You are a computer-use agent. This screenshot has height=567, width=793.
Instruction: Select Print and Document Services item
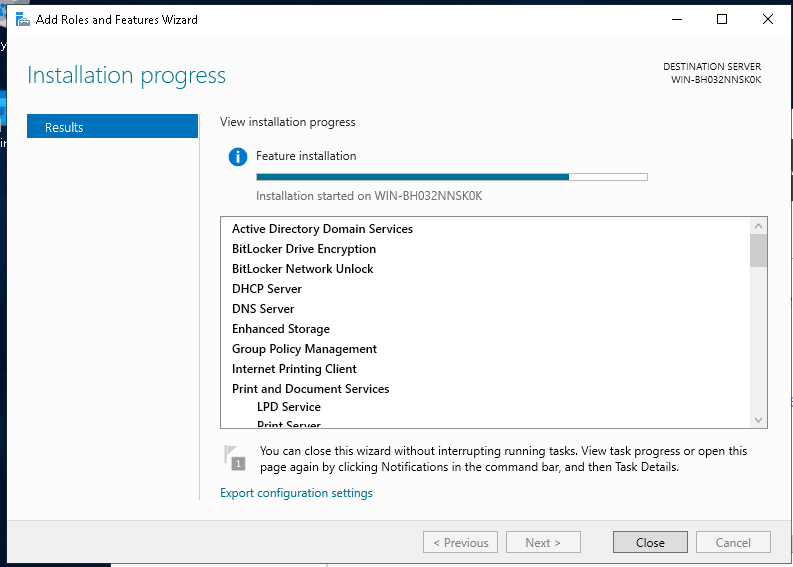310,389
